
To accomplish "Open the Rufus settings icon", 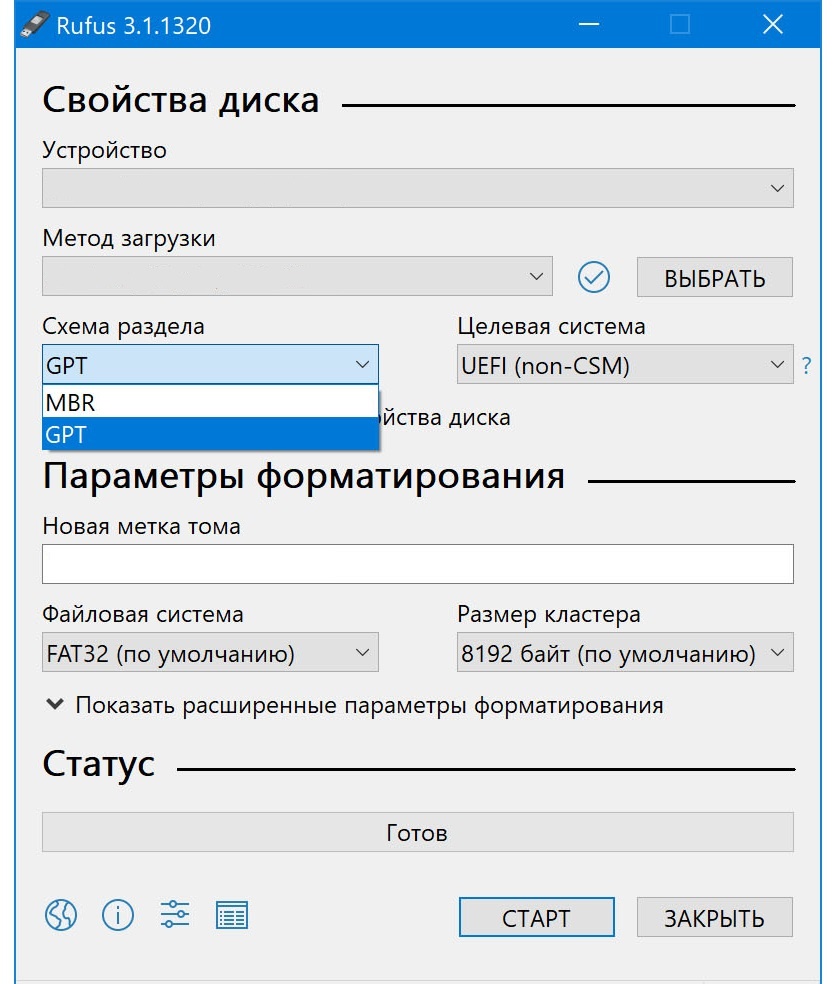I will coord(174,915).
